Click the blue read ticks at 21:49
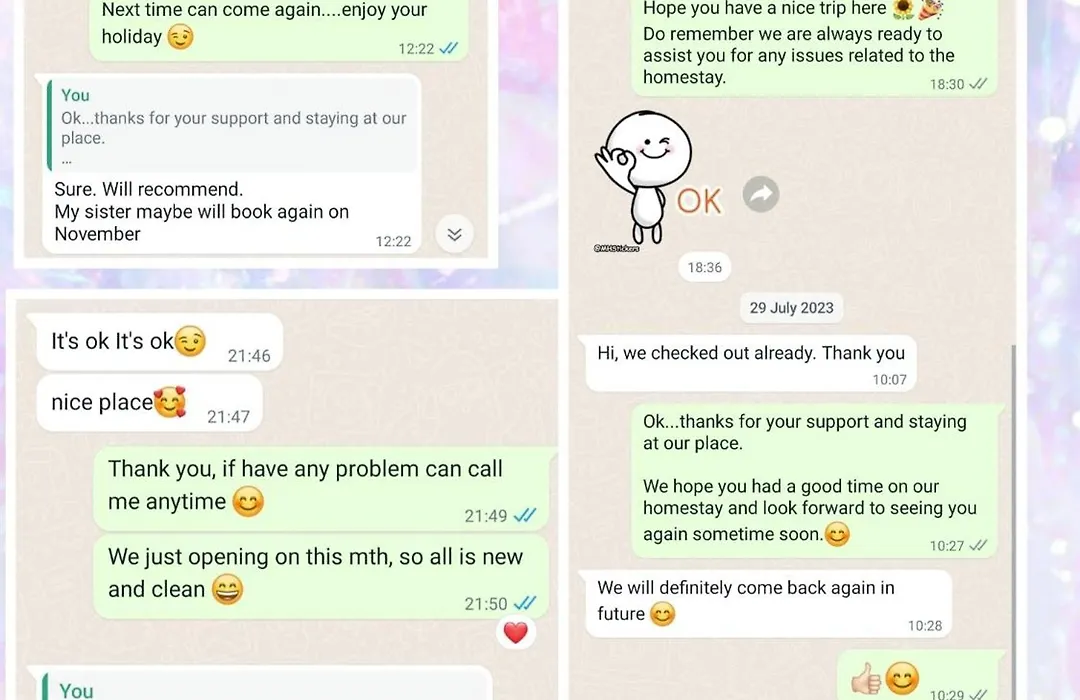The height and width of the screenshot is (700, 1080). (525, 515)
